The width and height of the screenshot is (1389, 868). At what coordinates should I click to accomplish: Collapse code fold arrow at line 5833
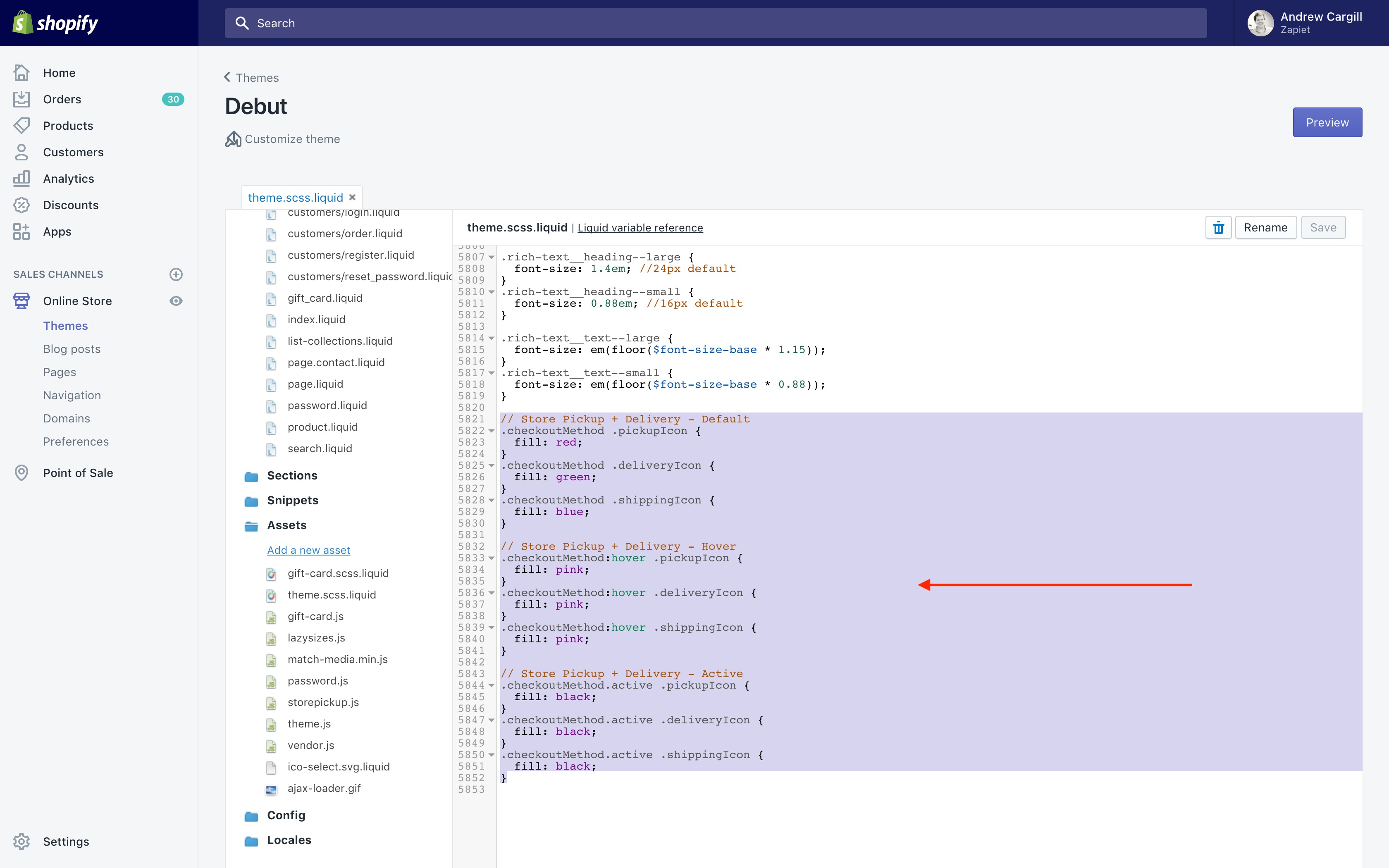click(x=492, y=558)
